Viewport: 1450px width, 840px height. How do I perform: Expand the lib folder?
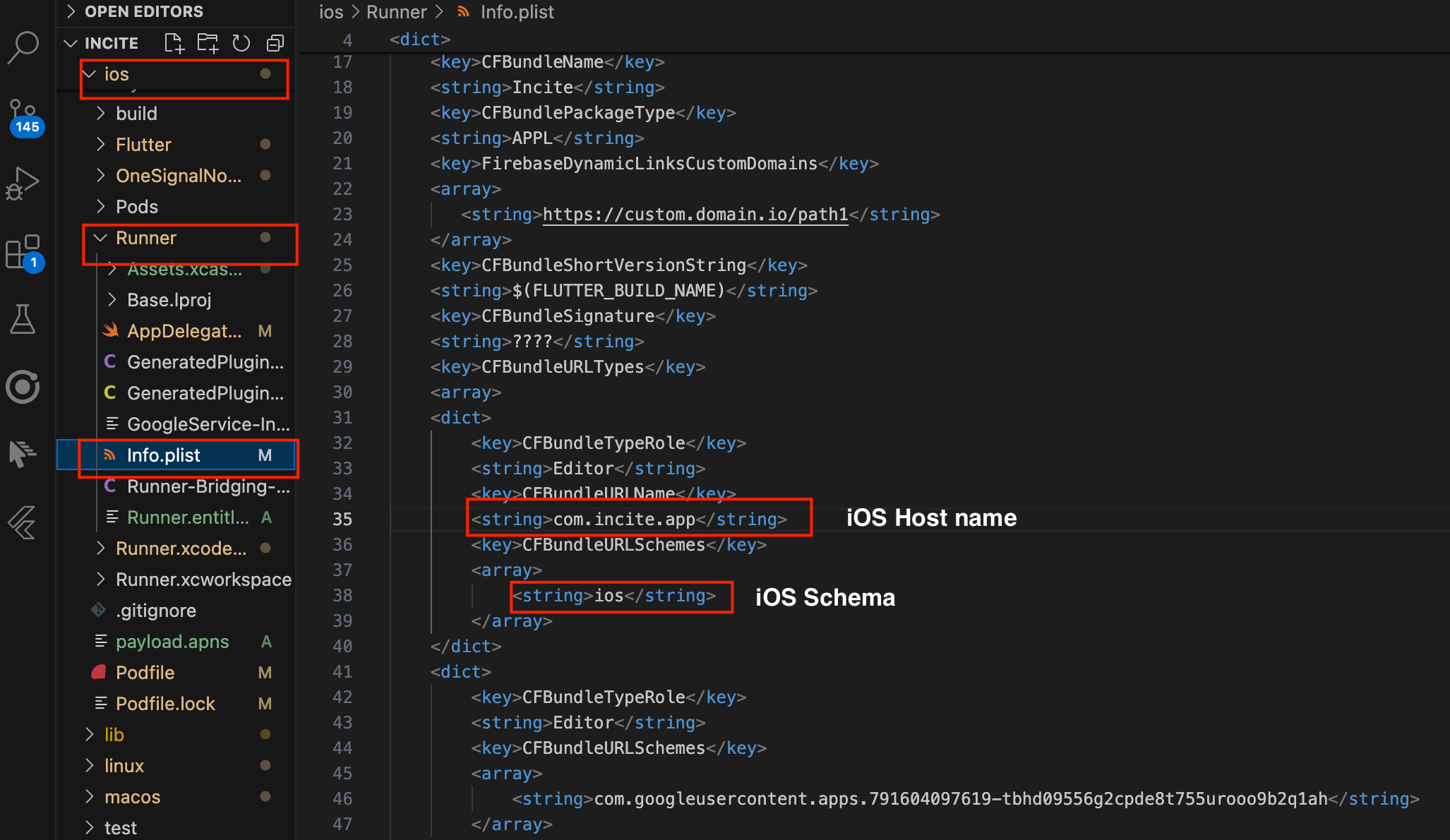(114, 735)
